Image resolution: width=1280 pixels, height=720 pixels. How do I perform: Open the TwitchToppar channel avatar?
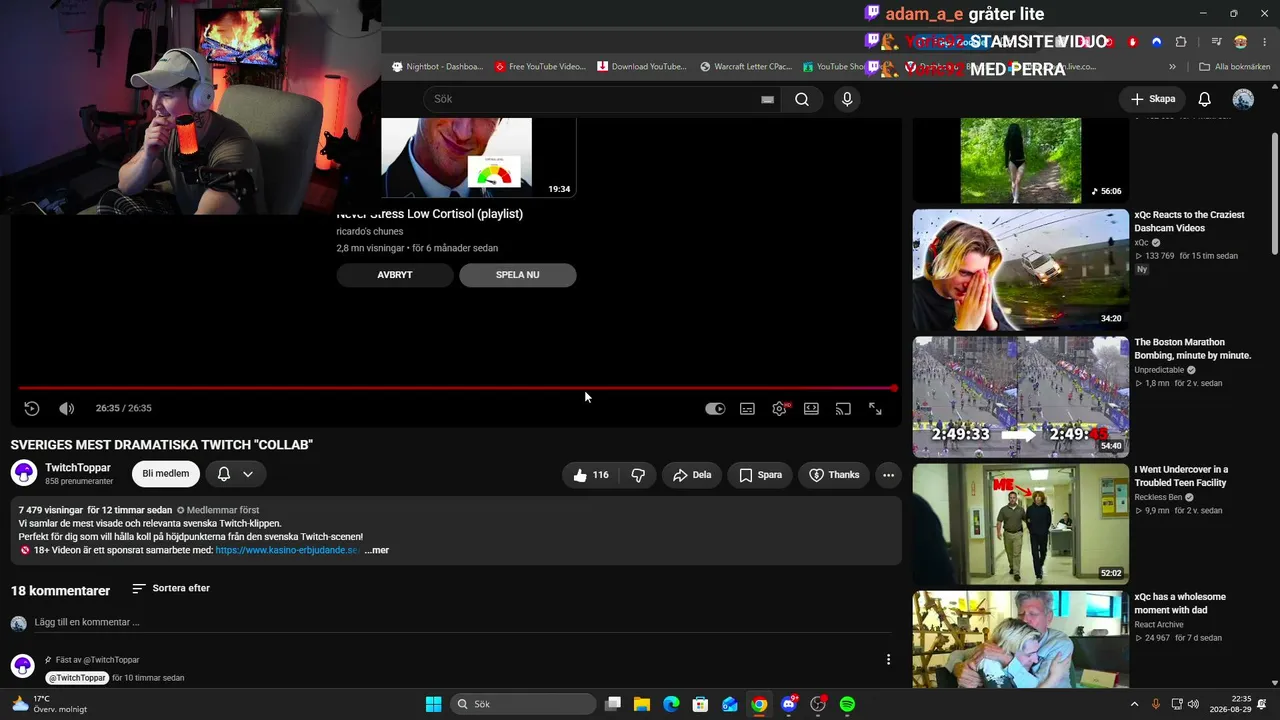pyautogui.click(x=24, y=473)
